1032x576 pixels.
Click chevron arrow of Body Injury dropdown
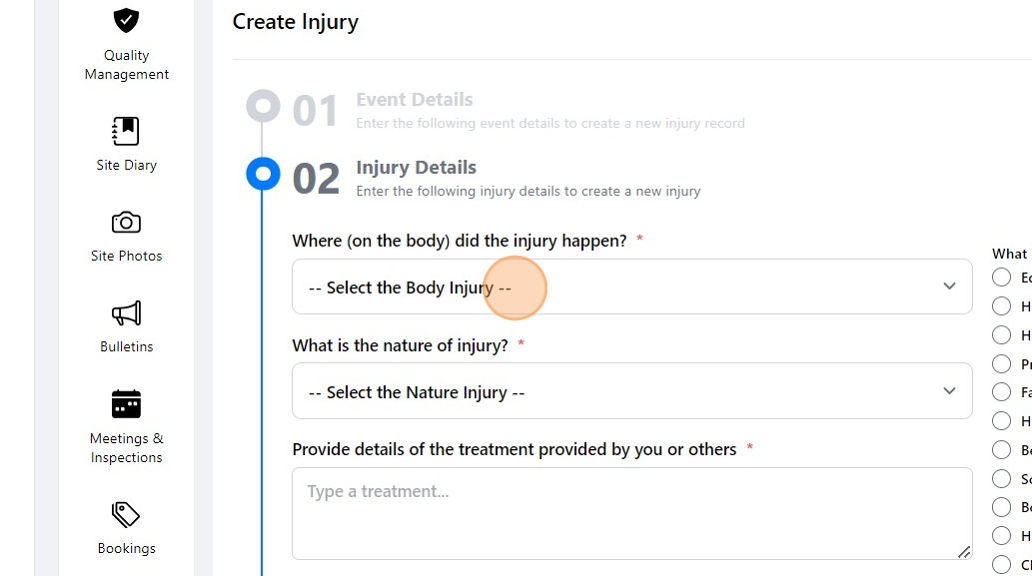949,286
